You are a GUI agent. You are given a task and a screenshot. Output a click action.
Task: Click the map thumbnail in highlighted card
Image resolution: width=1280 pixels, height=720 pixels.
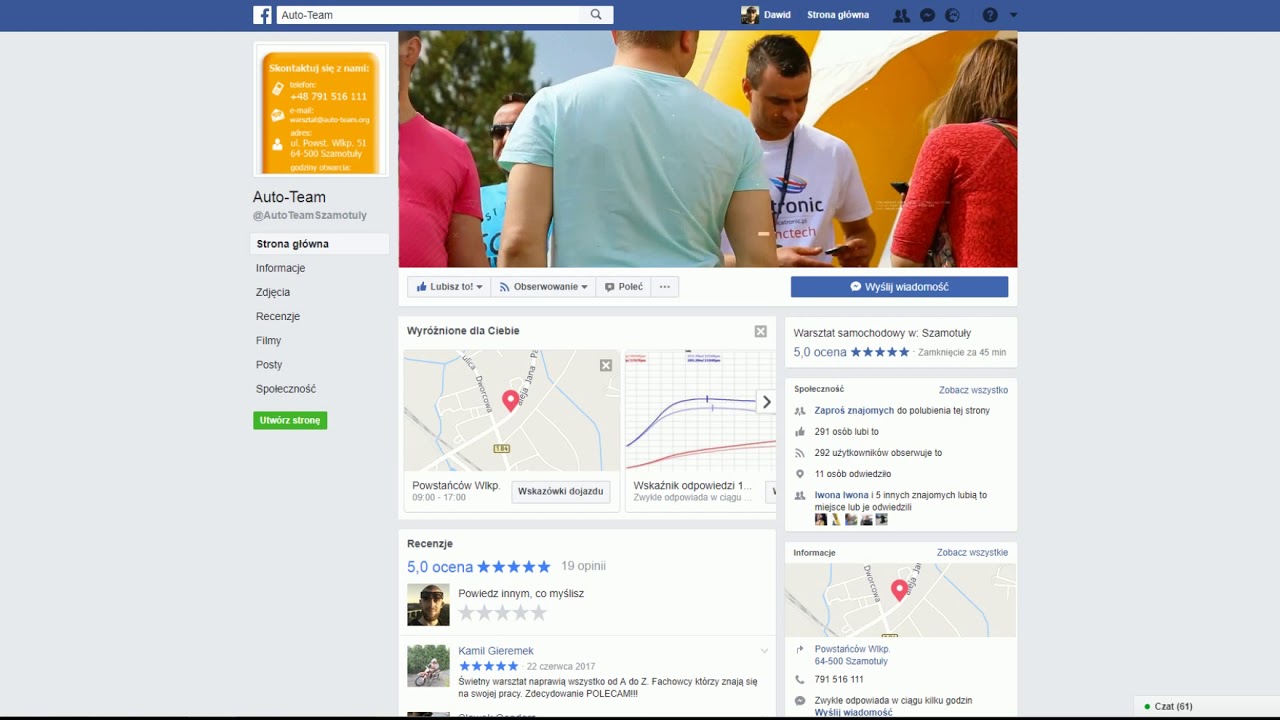coord(511,410)
